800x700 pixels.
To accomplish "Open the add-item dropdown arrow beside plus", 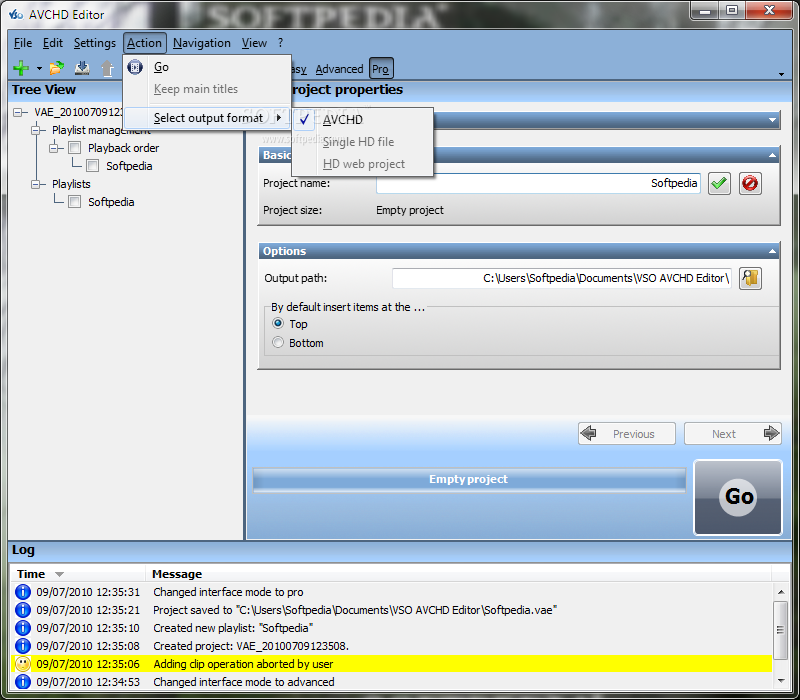I will (39, 68).
